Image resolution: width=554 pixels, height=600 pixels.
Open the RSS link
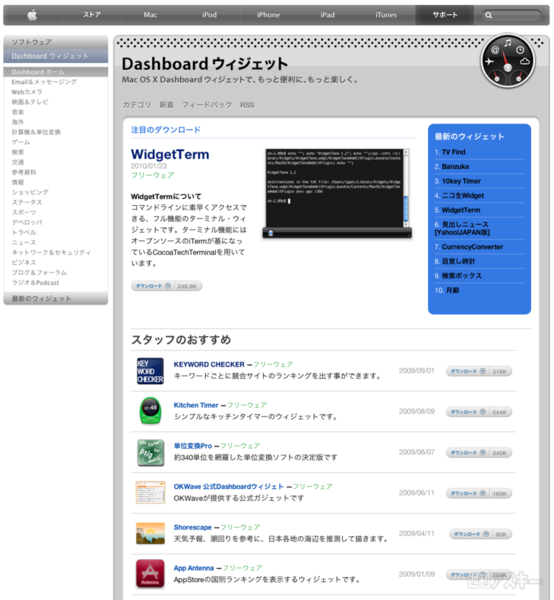(x=247, y=105)
